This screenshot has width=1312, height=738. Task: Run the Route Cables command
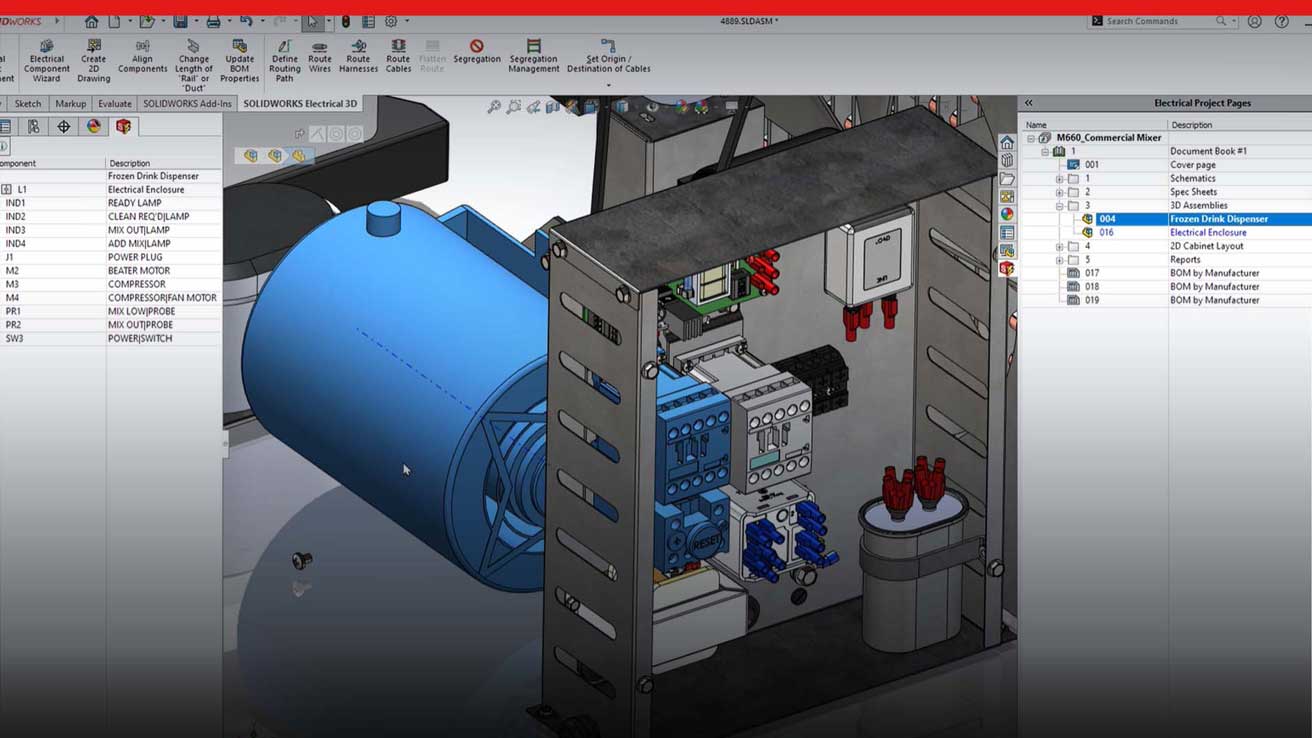pyautogui.click(x=398, y=57)
